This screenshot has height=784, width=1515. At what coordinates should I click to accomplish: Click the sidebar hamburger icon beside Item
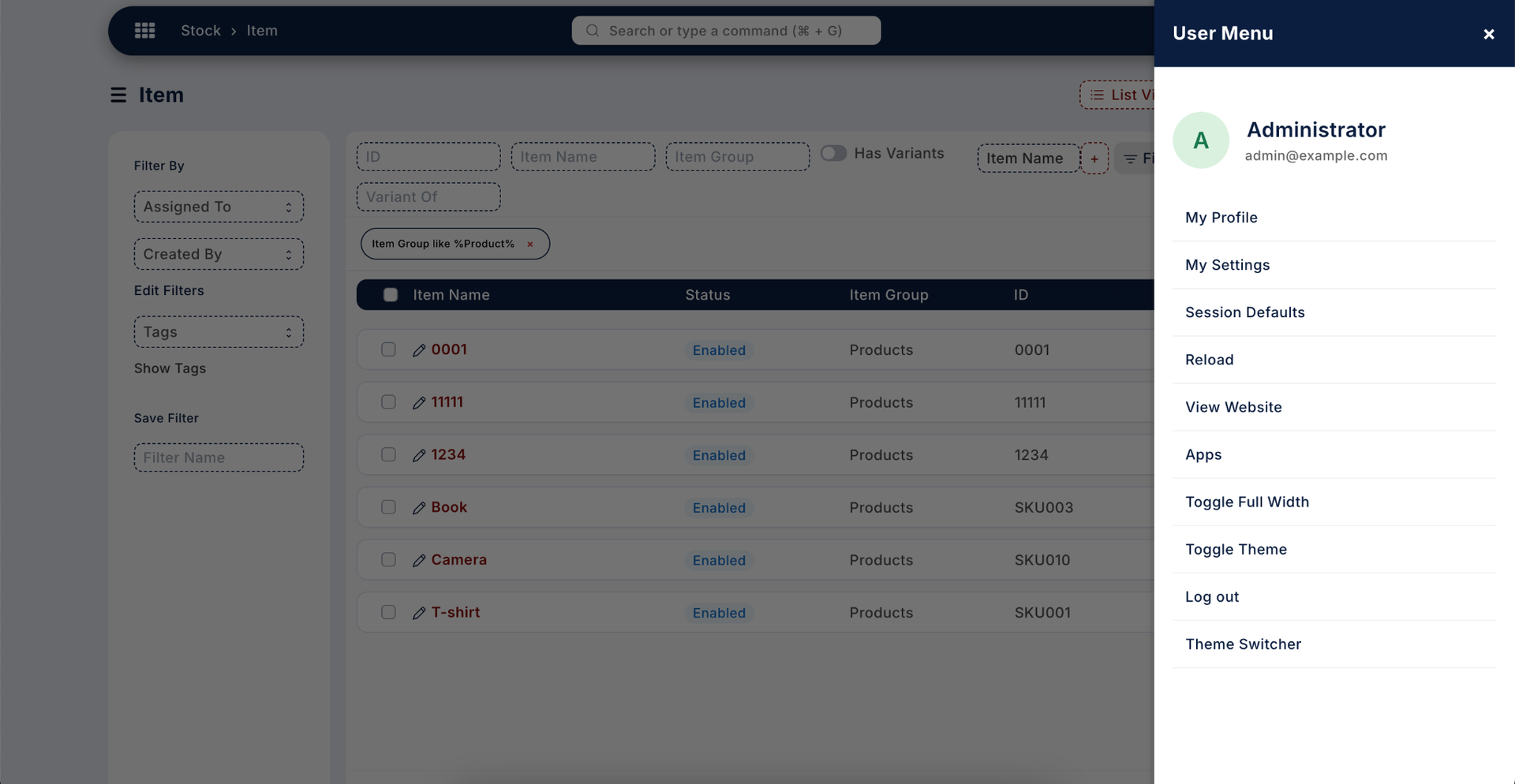click(118, 95)
